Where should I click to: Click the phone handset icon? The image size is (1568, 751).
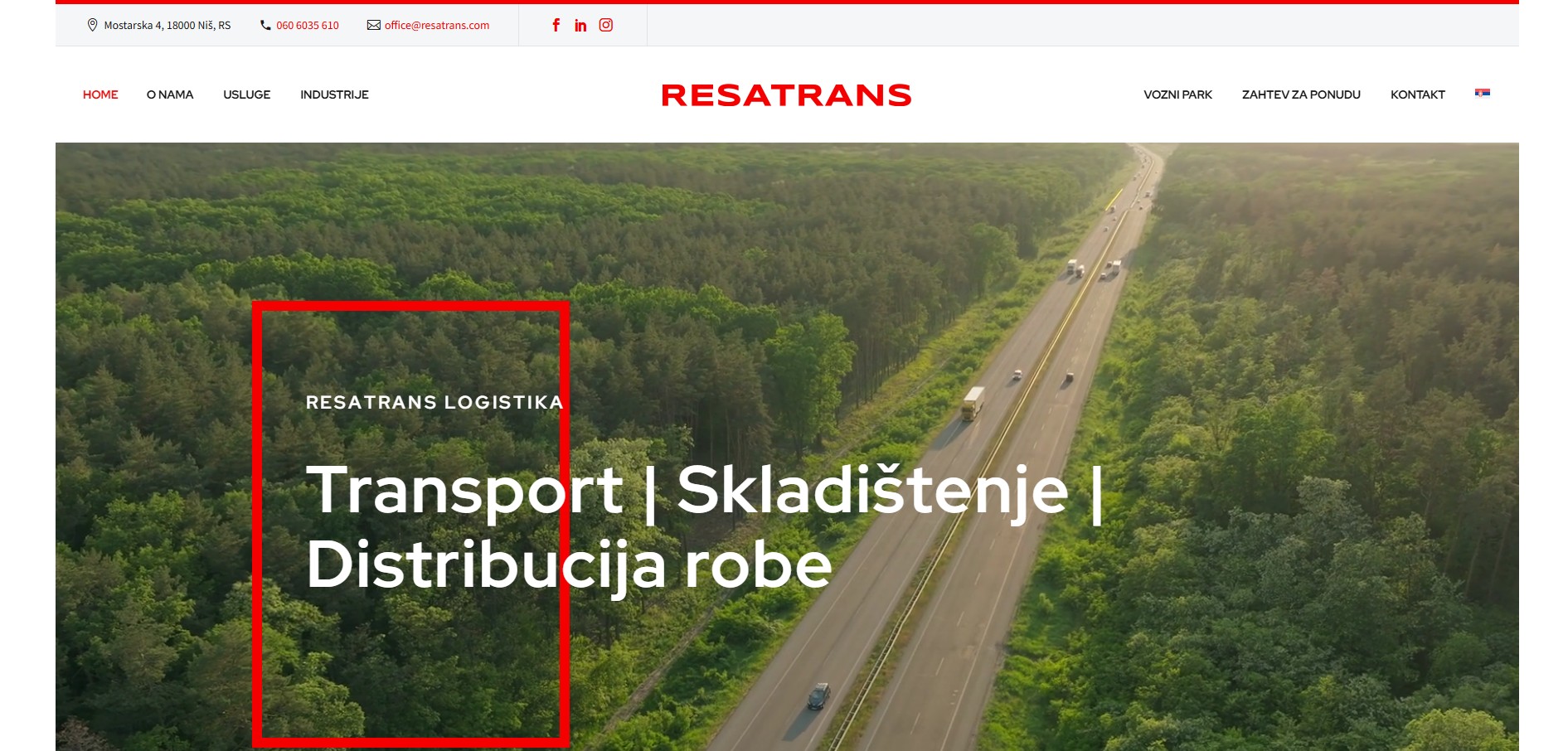click(265, 25)
